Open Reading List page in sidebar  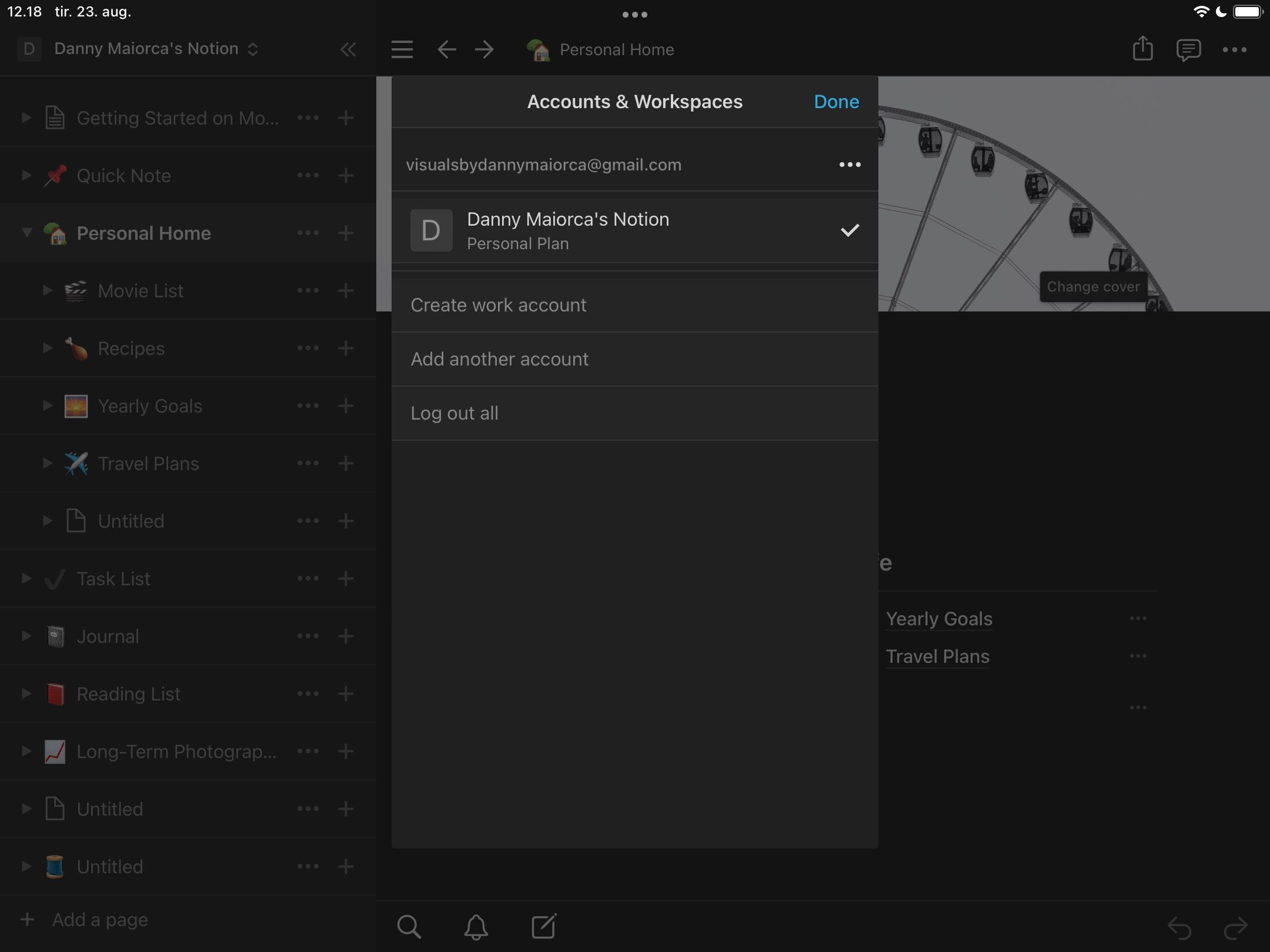(x=128, y=694)
